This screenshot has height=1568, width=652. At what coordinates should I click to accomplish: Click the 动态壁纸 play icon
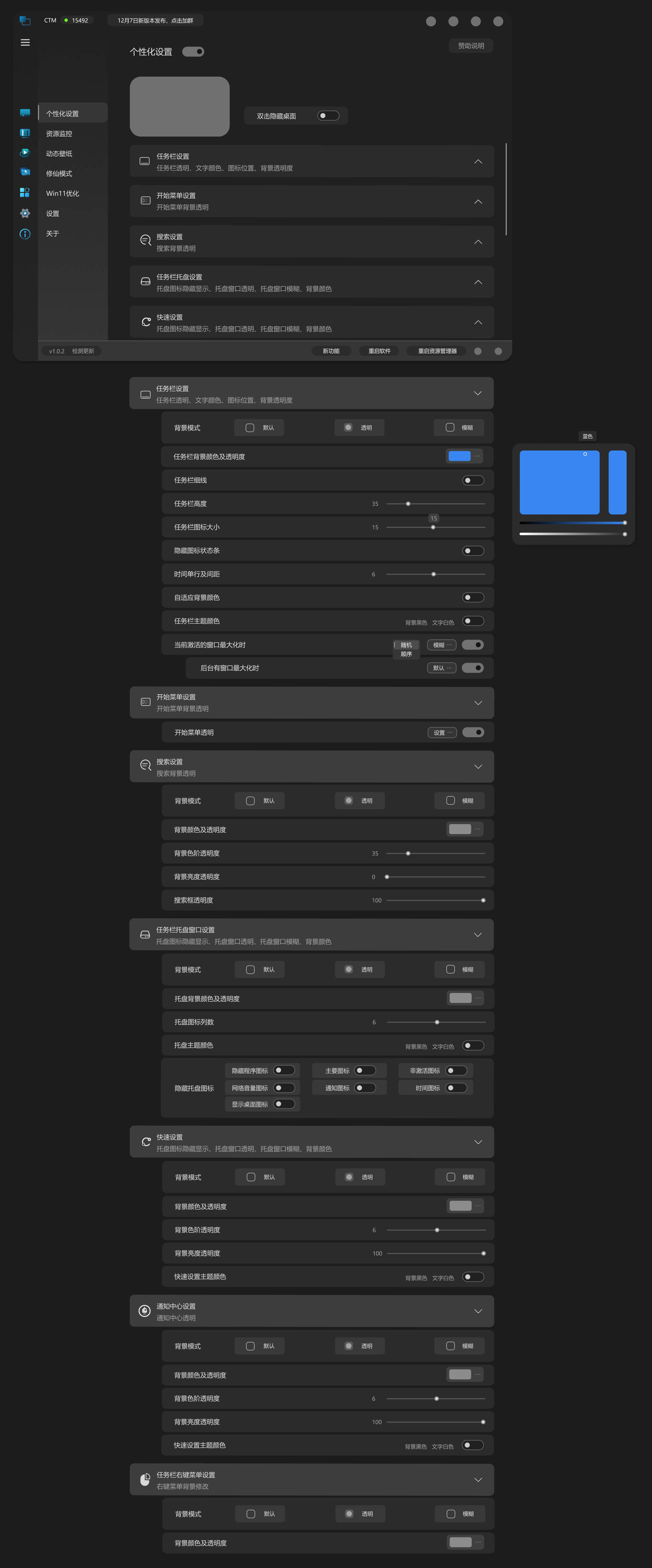pos(25,153)
